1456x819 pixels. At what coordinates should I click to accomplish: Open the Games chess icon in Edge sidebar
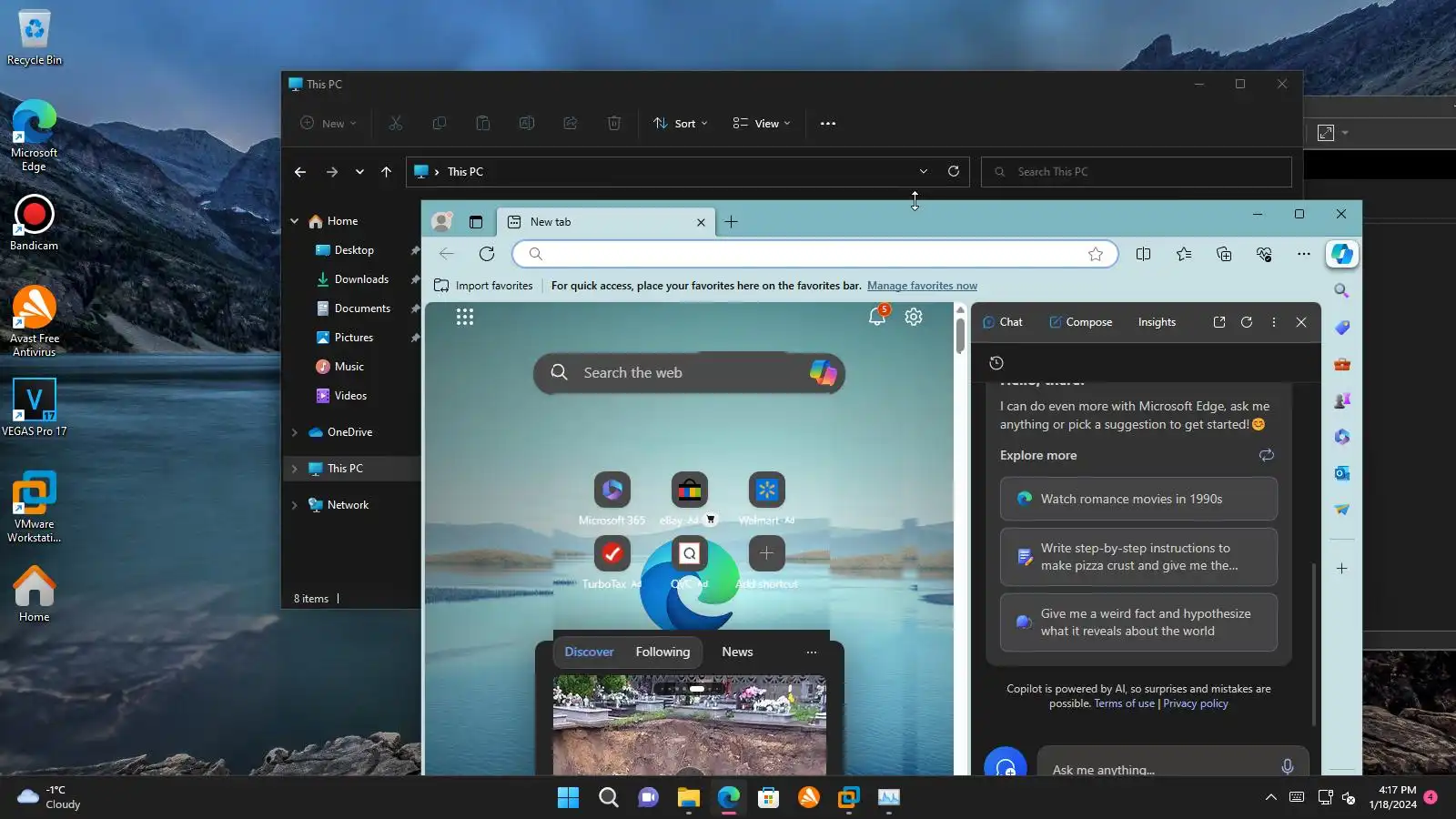(x=1342, y=400)
